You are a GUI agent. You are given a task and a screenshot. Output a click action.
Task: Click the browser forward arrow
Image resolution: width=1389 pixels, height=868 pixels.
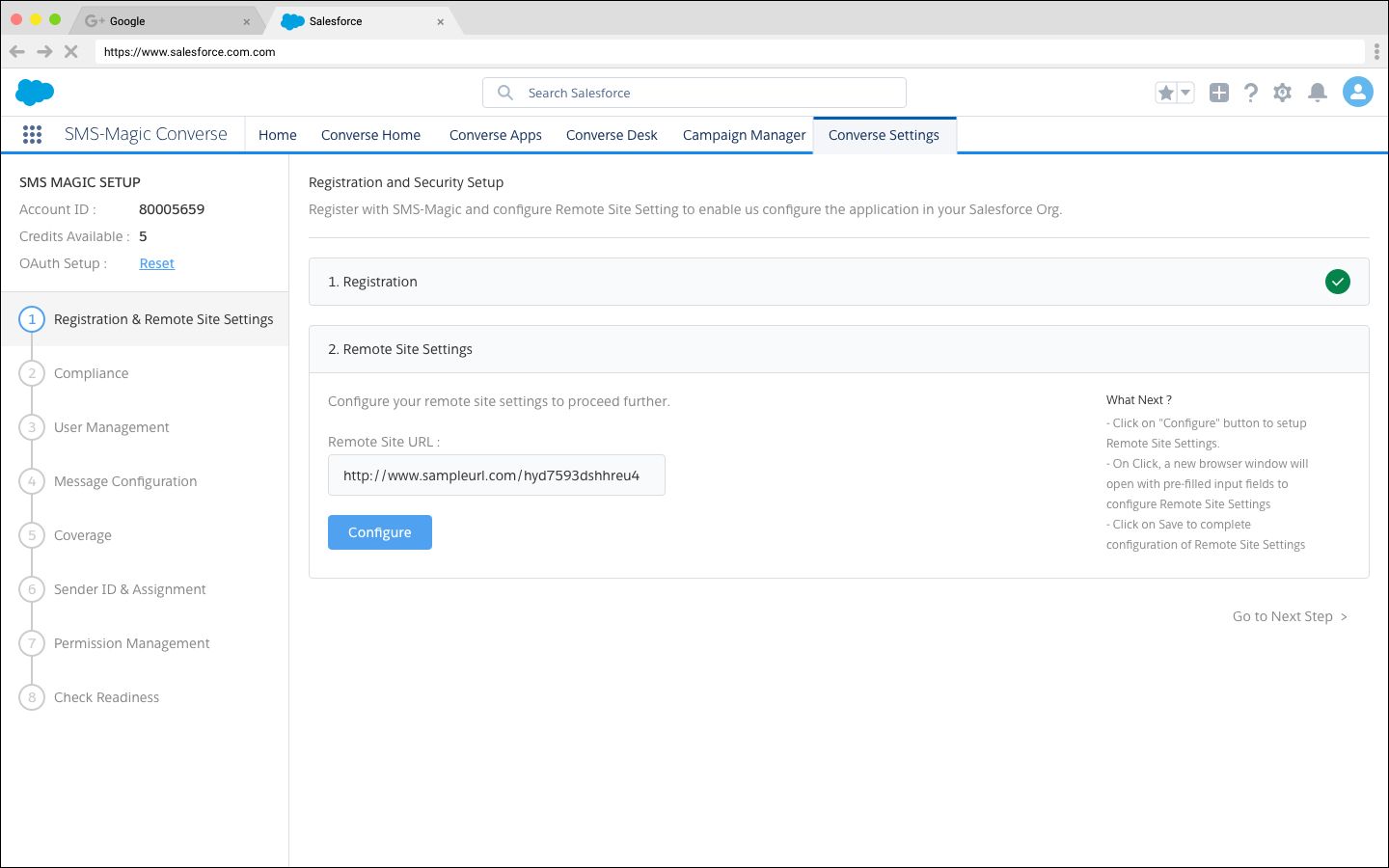coord(44,52)
